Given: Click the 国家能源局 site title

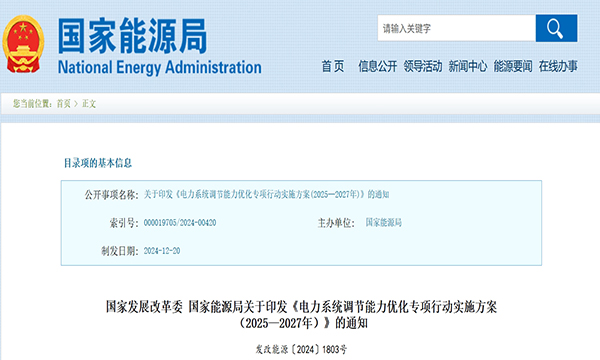Looking at the screenshot, I should (132, 36).
